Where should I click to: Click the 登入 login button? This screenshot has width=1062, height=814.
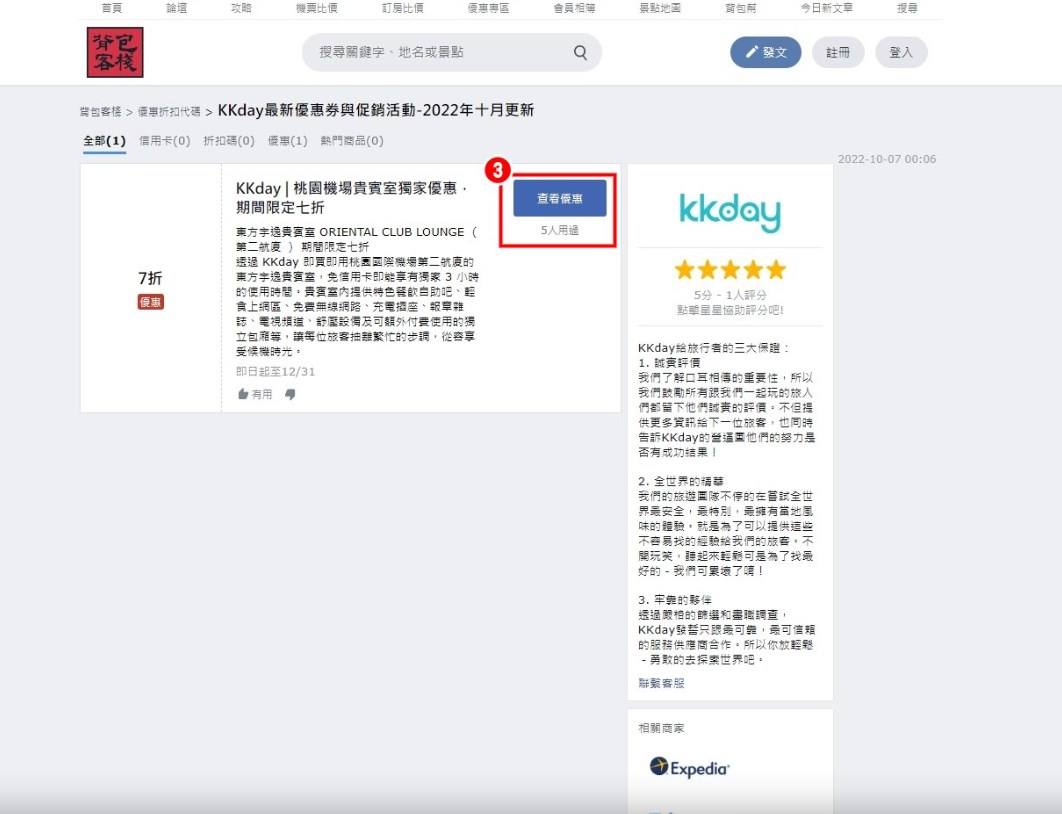[901, 53]
